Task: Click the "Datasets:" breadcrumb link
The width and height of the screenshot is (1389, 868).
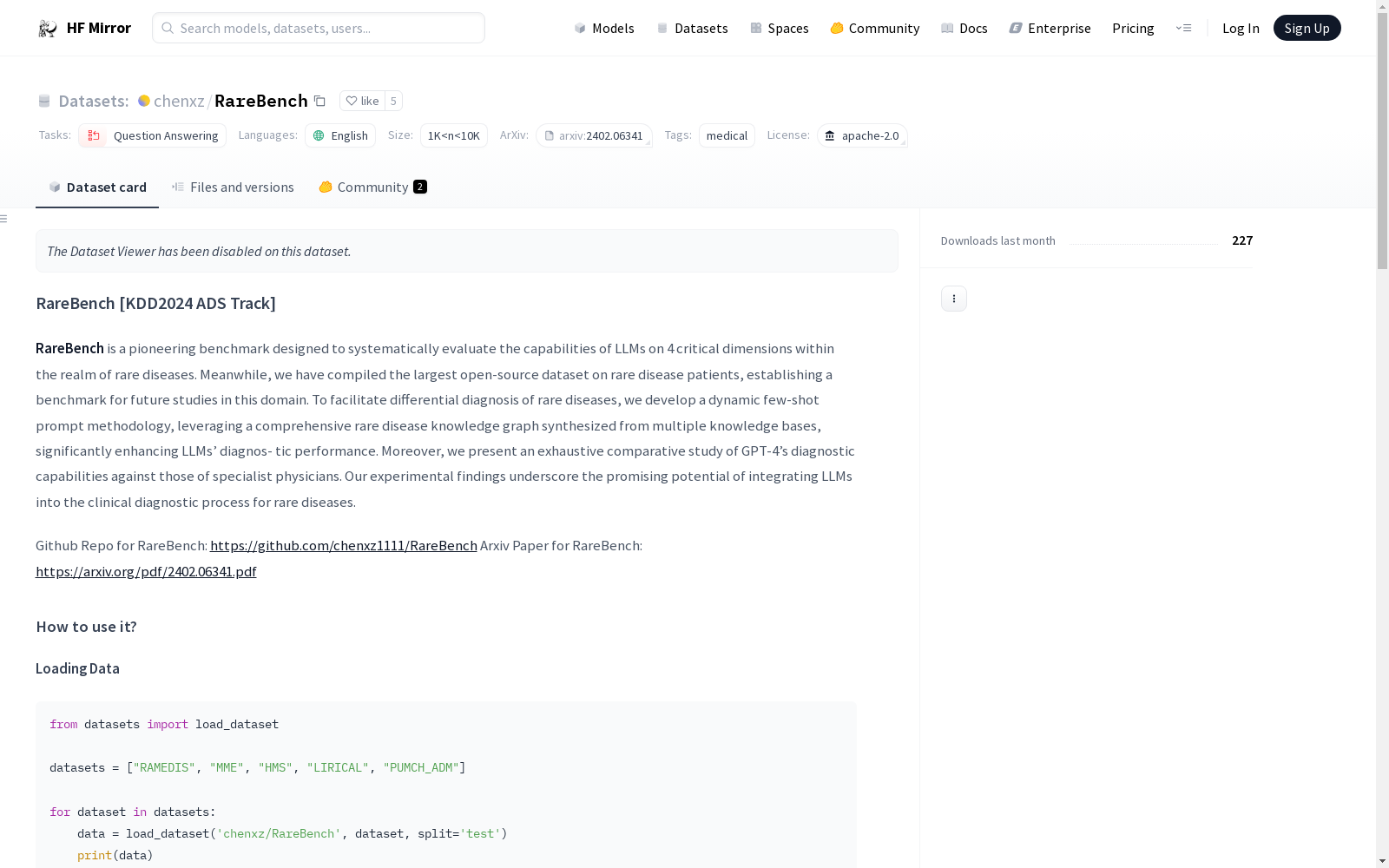Action: [94, 101]
